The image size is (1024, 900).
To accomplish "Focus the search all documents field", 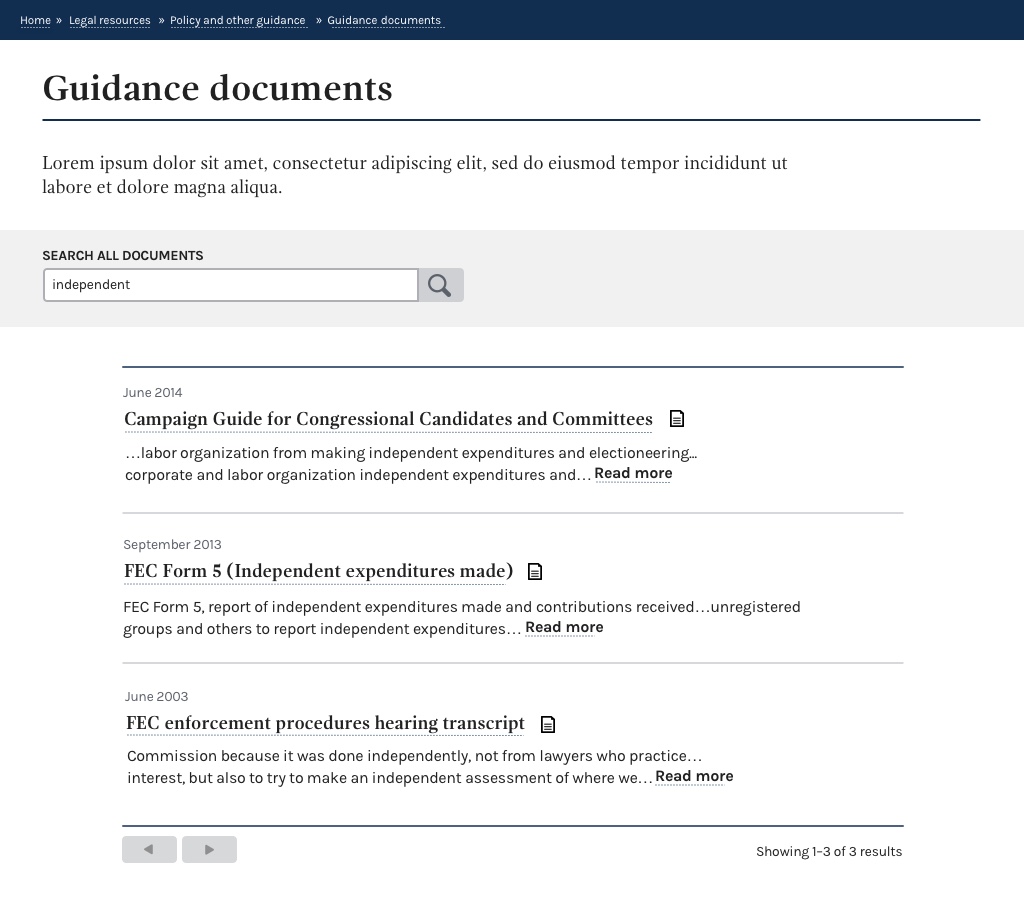I will (x=231, y=285).
